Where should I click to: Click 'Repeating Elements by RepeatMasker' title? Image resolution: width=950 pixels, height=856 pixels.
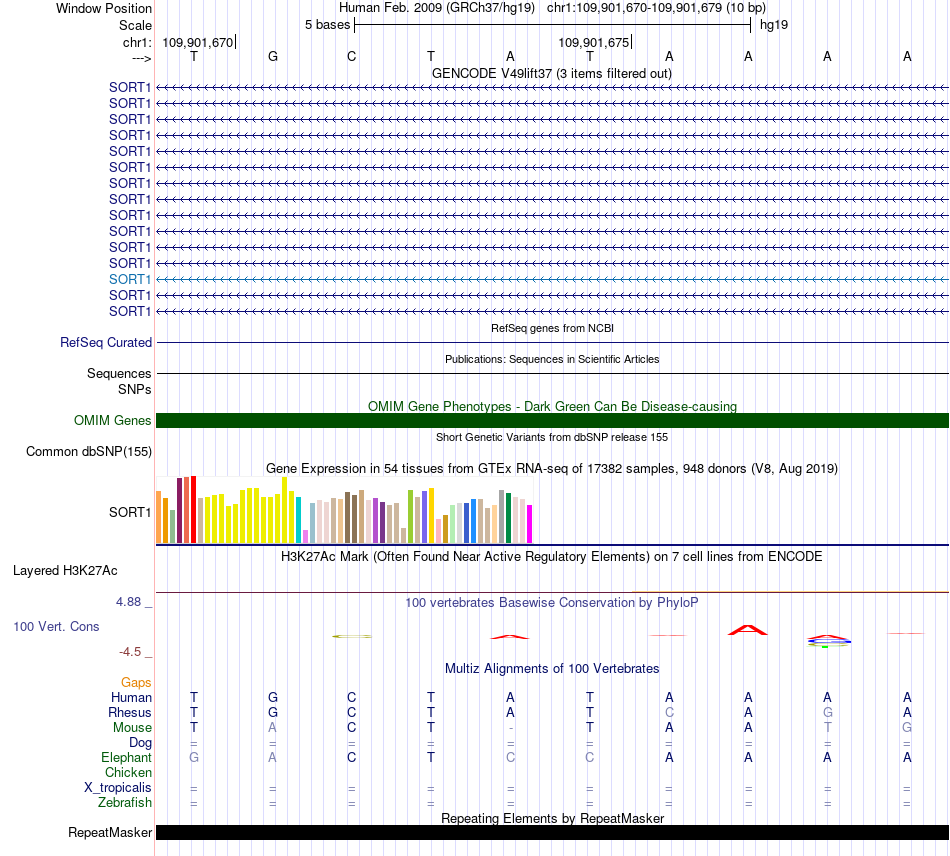pyautogui.click(x=552, y=818)
